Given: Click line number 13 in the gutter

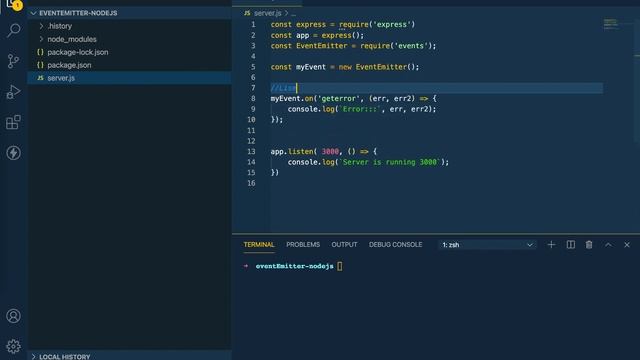Looking at the screenshot, I should point(251,151).
